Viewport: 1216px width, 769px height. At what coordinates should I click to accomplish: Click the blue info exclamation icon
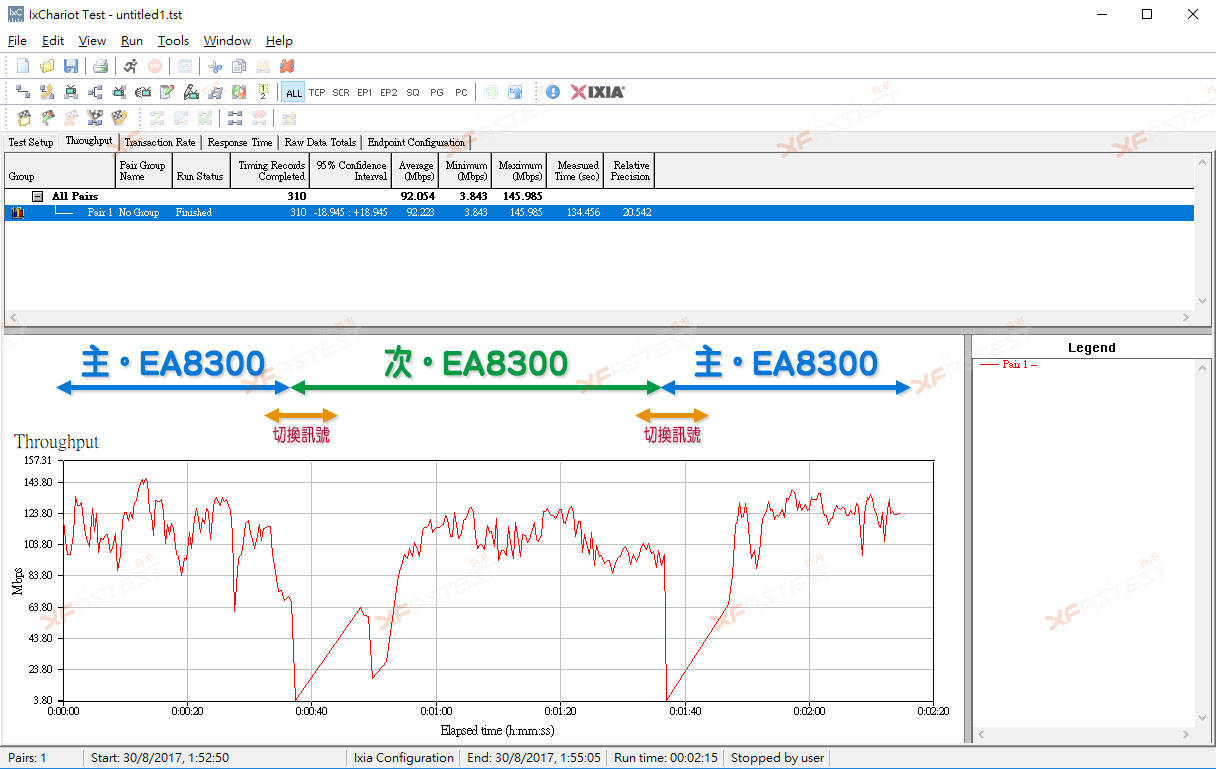click(x=553, y=92)
